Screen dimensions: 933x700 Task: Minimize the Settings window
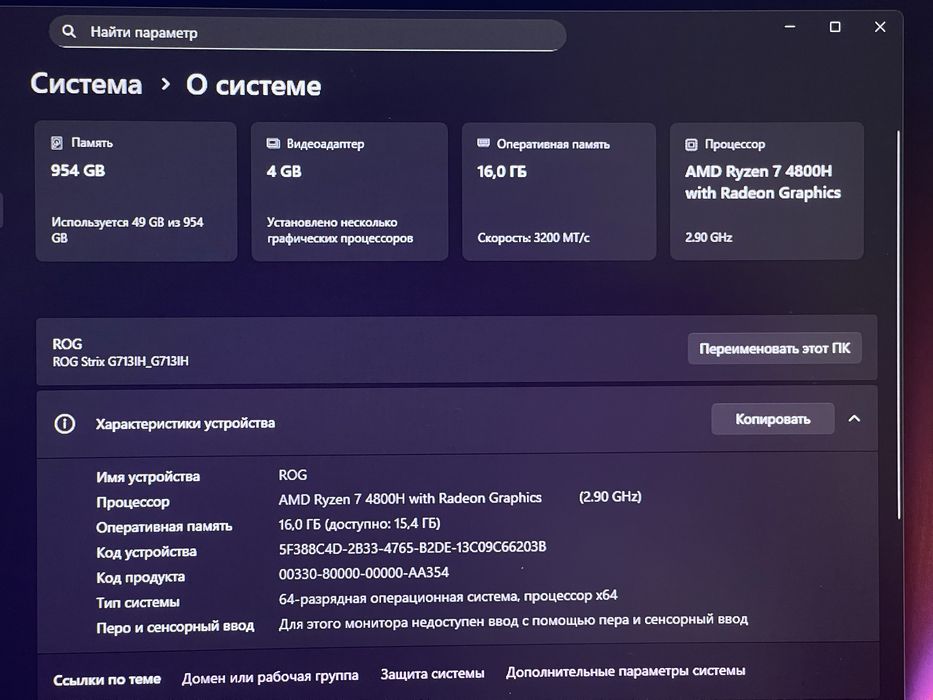coord(790,27)
